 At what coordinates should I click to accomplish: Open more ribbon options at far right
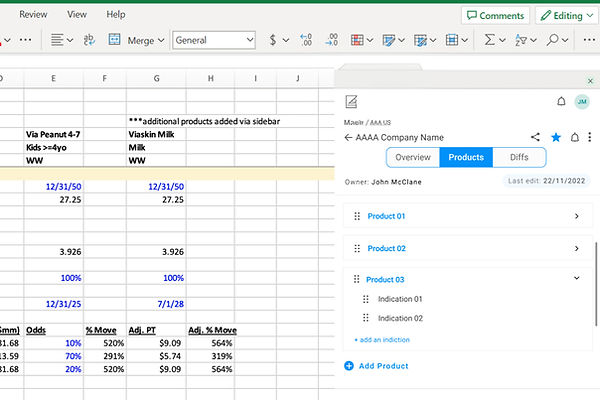point(589,40)
